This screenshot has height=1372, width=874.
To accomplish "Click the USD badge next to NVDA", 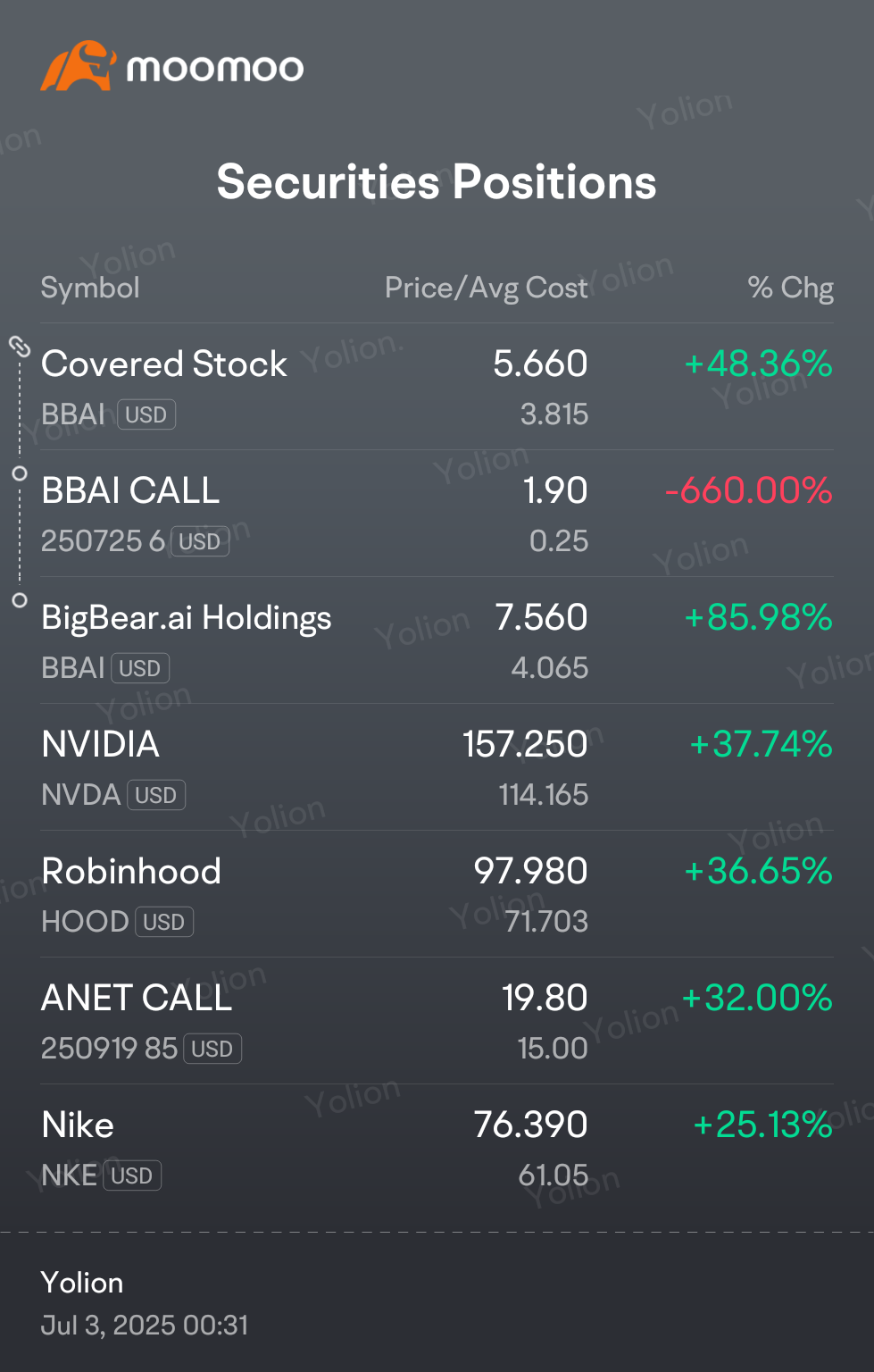I will pyautogui.click(x=156, y=795).
